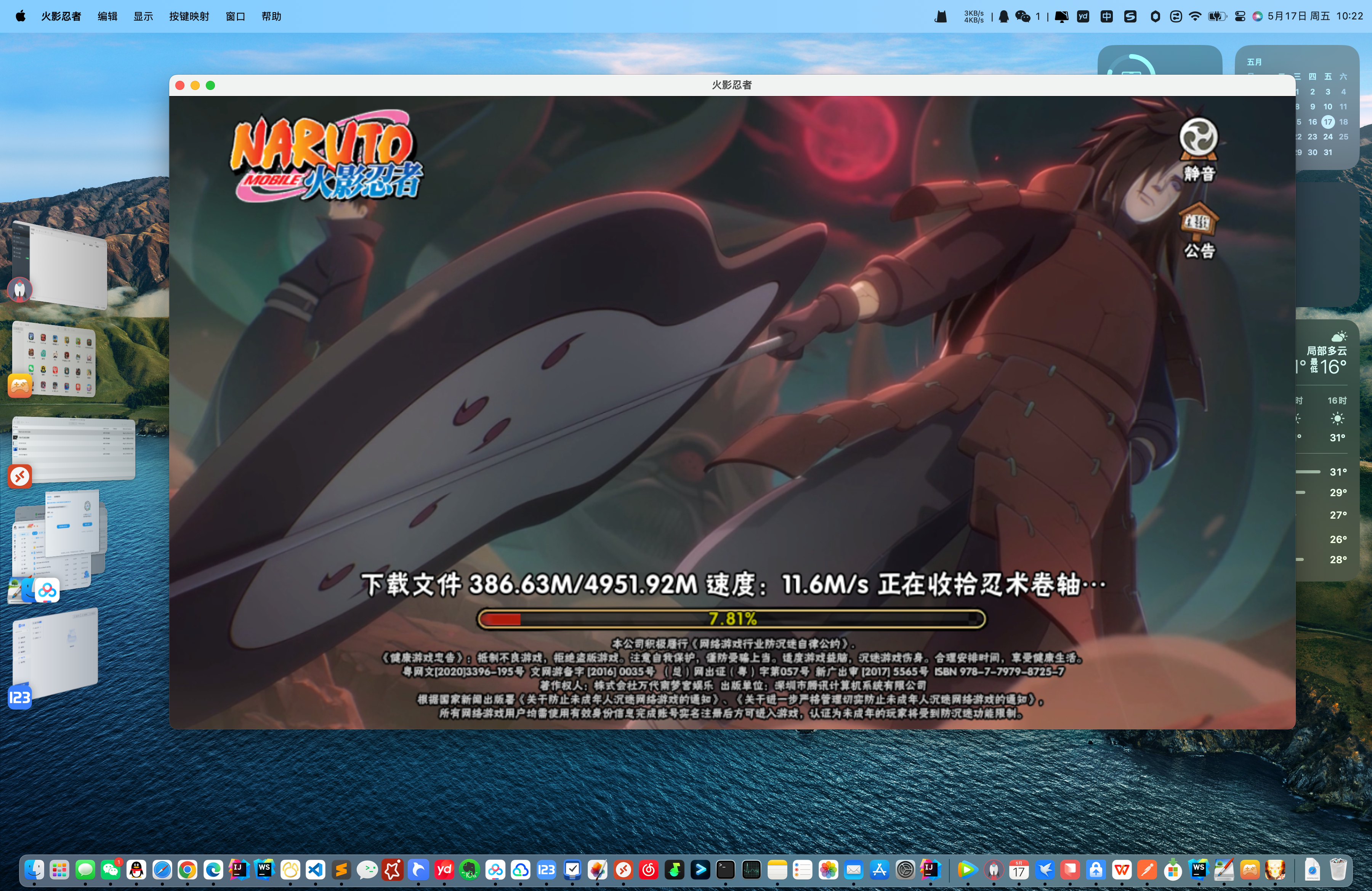Image resolution: width=1372 pixels, height=891 pixels.
Task: Launch the QQ penguin Dock icon
Action: [136, 870]
